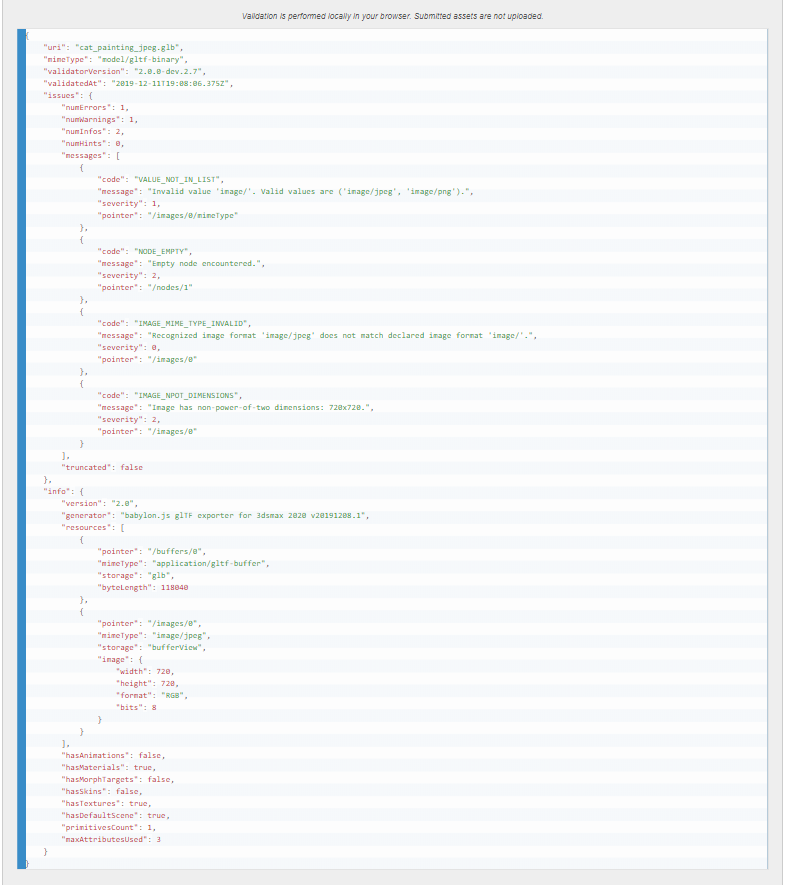The width and height of the screenshot is (786, 885).
Task: Click the "issues": { line
Action: (68, 95)
